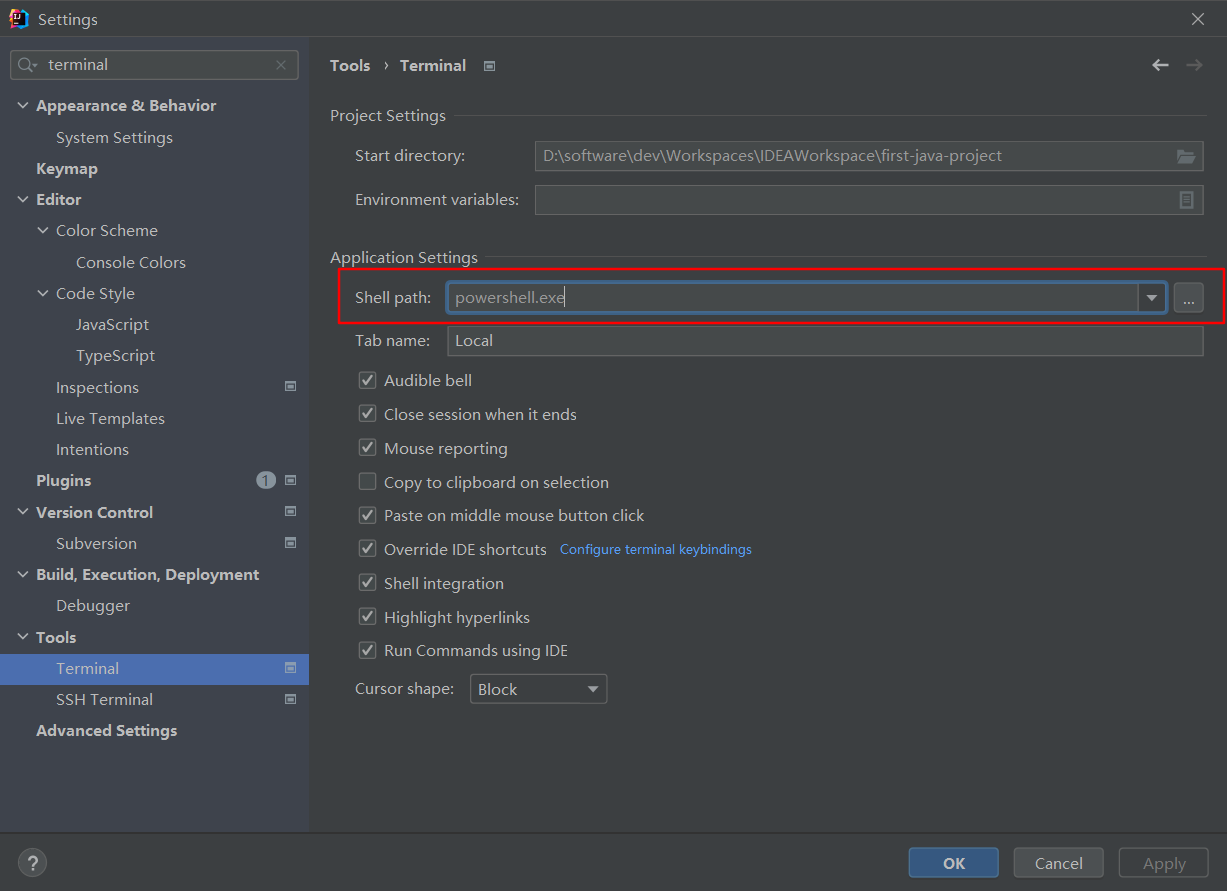The image size is (1227, 891).
Task: Open Live Templates settings
Action: coord(110,418)
